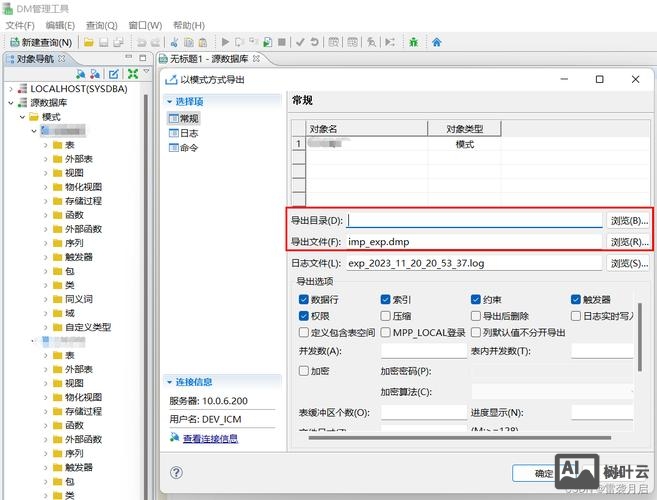This screenshot has width=657, height=500.
Task: Open the 对象导航 view menu triangle
Action: (146, 72)
